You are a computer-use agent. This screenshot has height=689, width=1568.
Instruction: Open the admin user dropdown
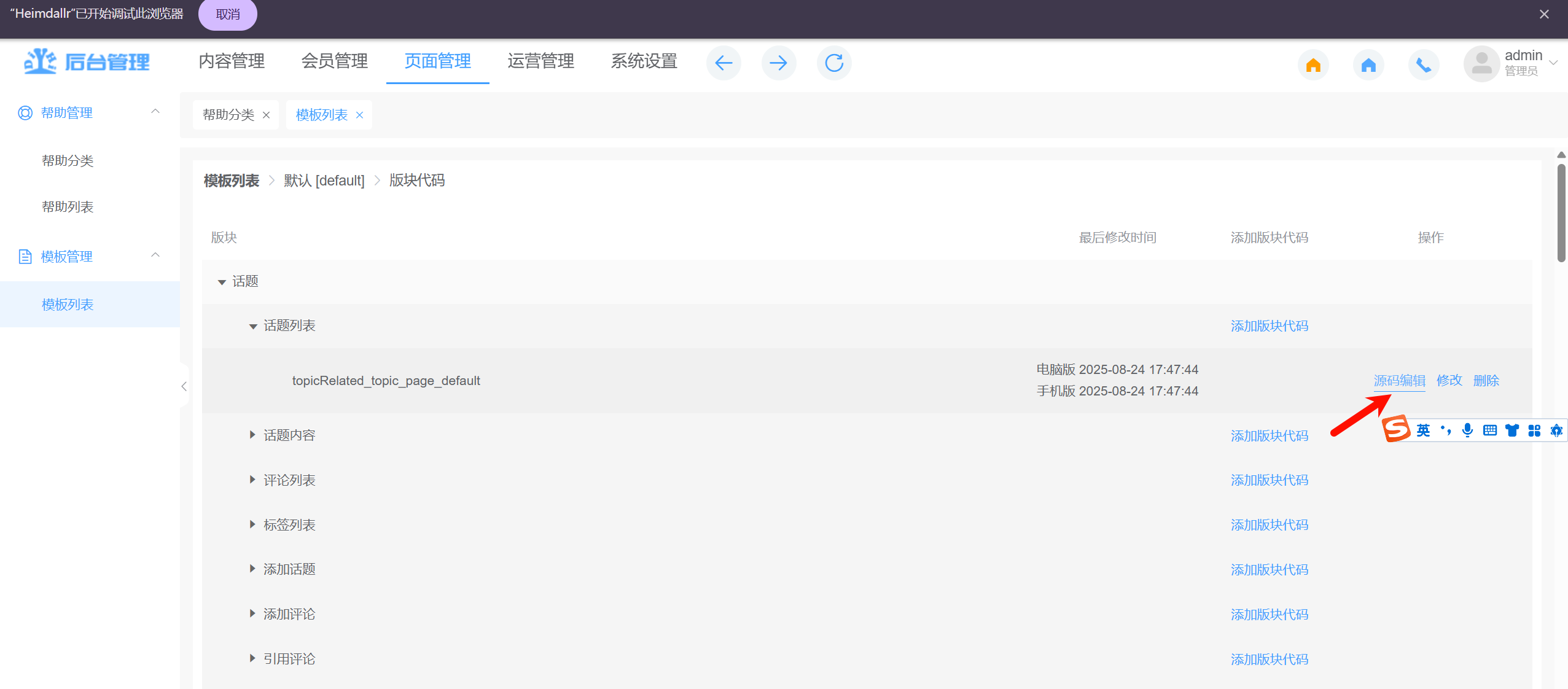(x=1553, y=63)
